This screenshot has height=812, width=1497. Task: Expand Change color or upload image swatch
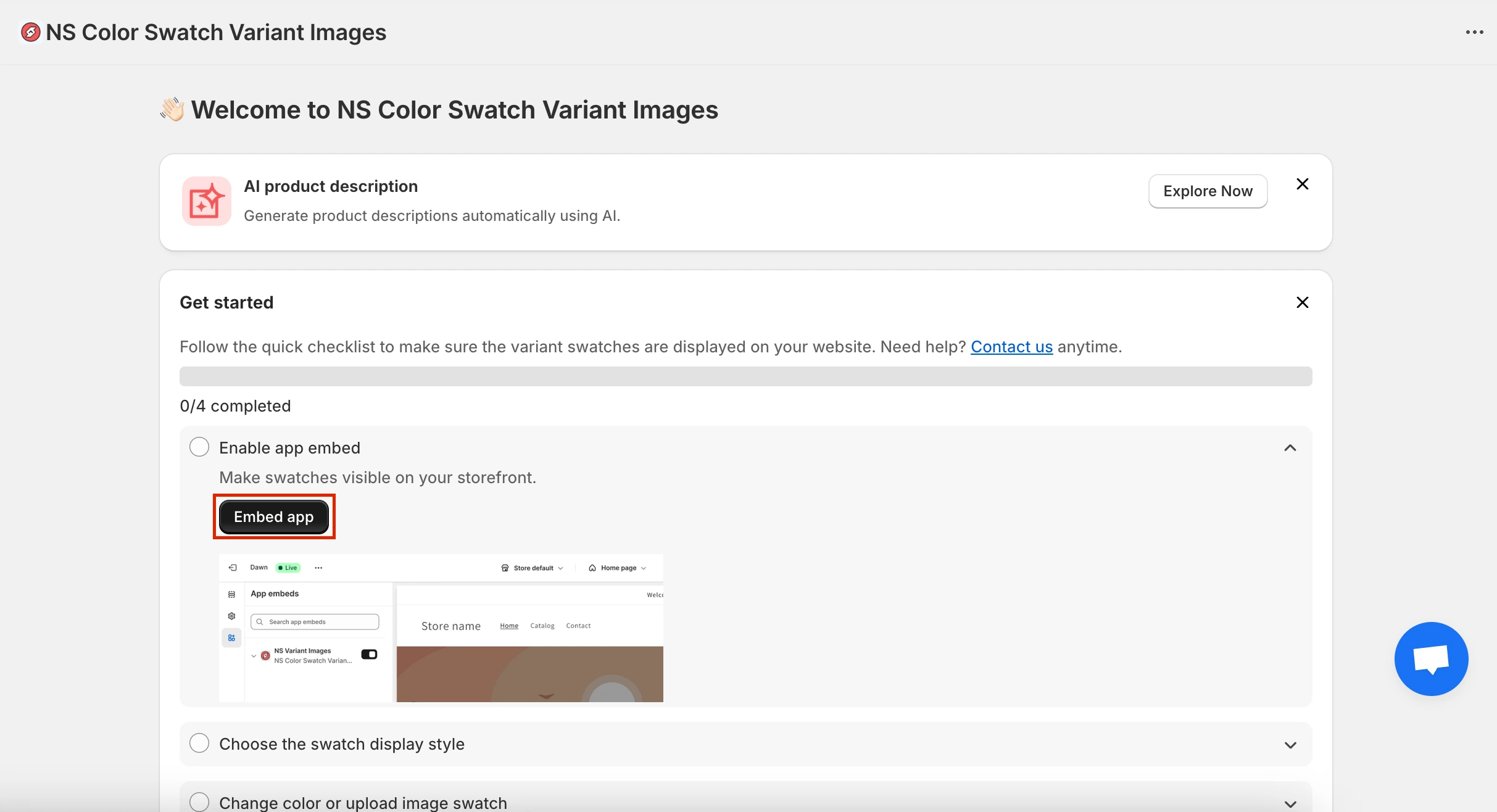[1290, 803]
